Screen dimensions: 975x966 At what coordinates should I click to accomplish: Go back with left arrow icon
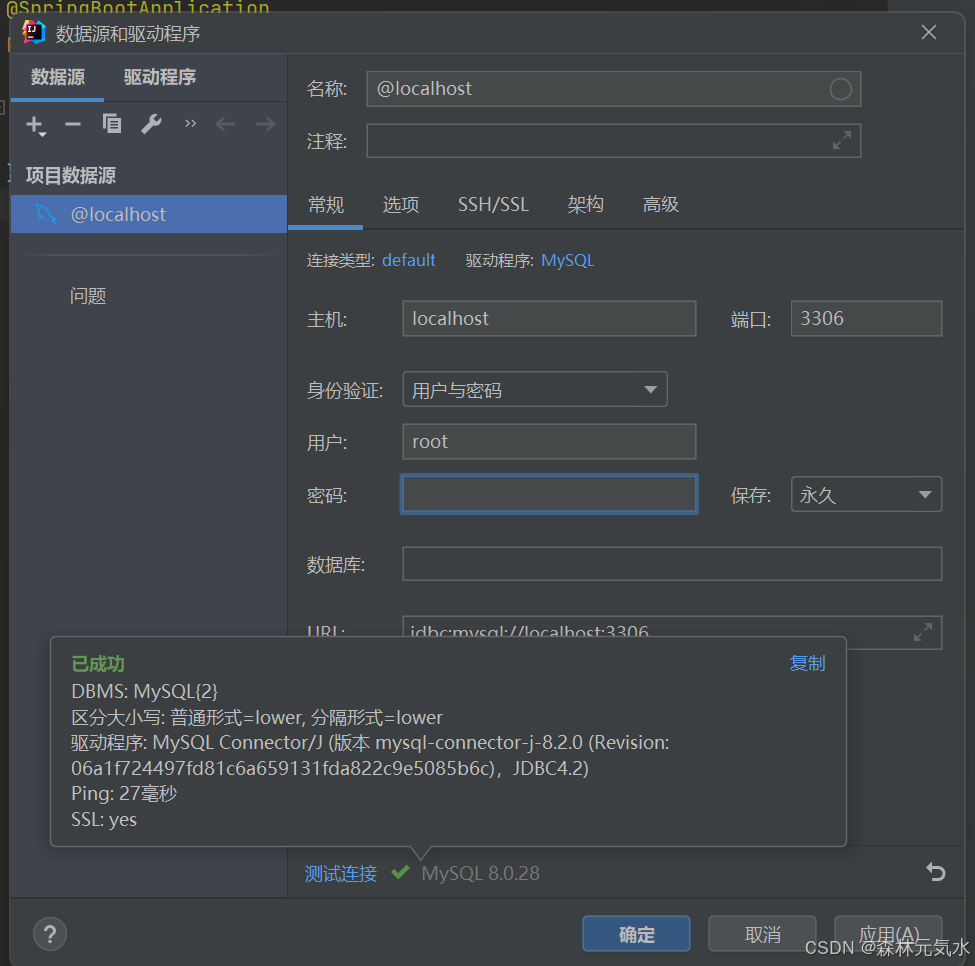tap(225, 124)
